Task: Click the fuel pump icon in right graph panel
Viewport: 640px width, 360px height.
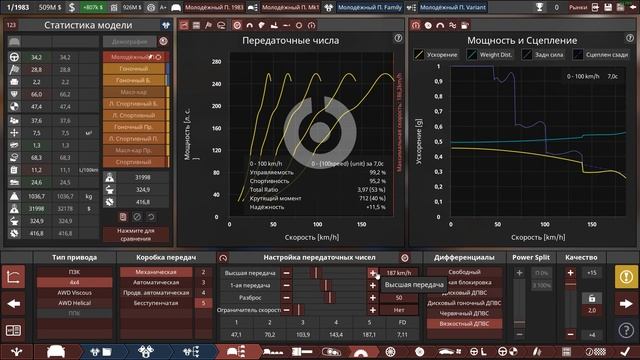Action: pos(464,25)
